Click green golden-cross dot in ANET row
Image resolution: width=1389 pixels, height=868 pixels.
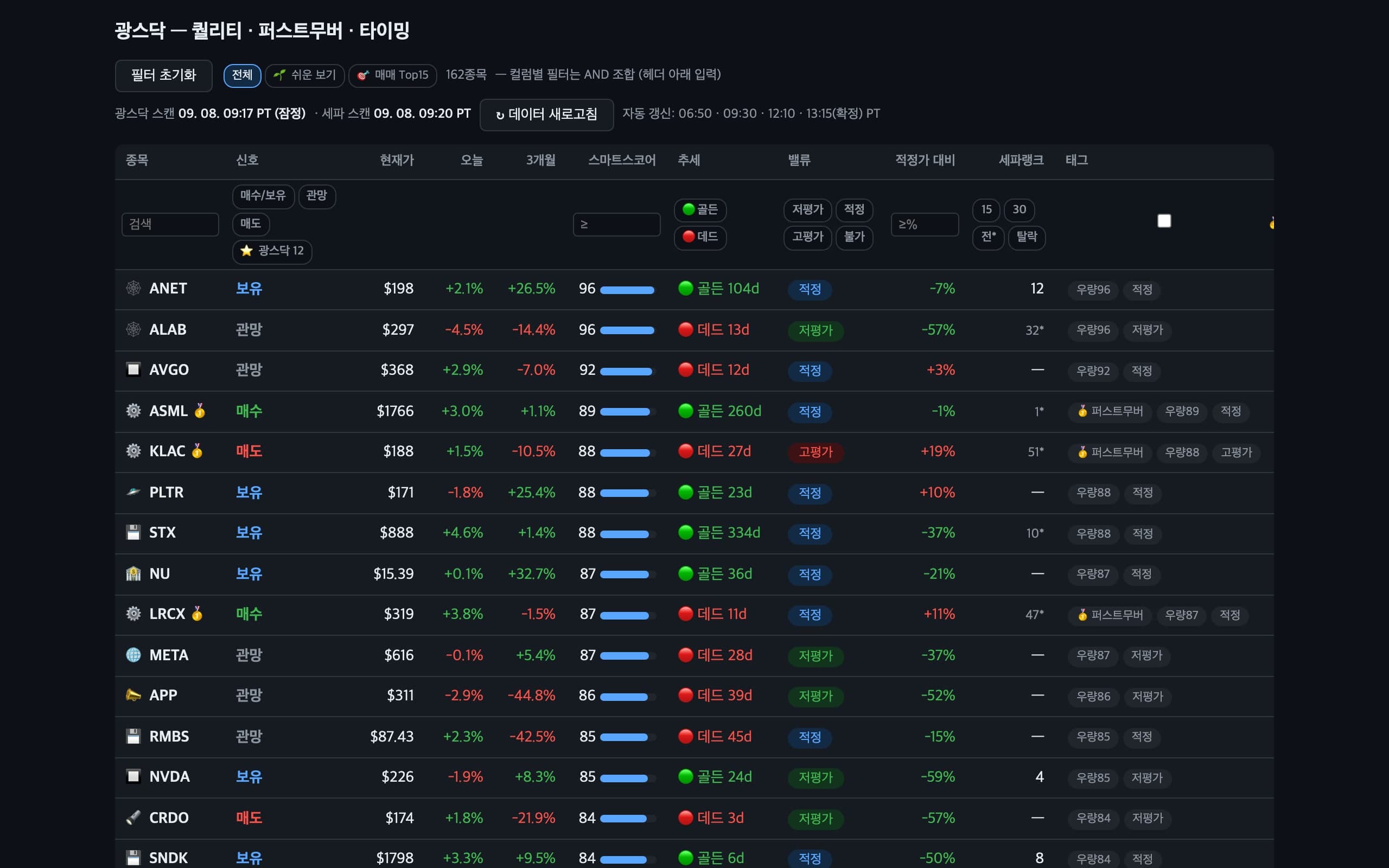(685, 288)
